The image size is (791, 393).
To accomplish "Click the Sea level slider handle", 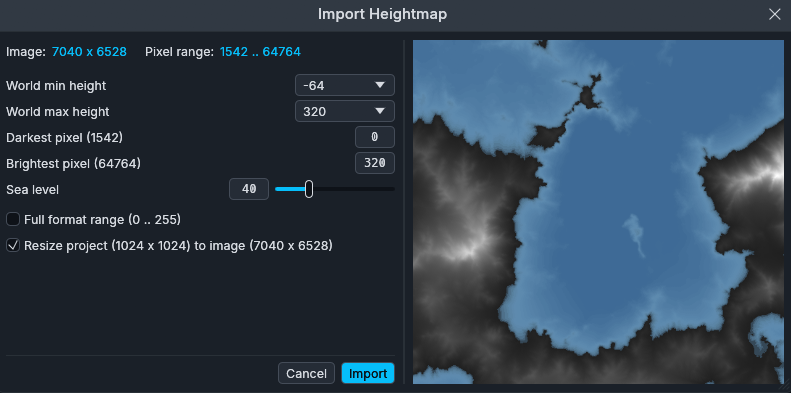I will pos(309,189).
